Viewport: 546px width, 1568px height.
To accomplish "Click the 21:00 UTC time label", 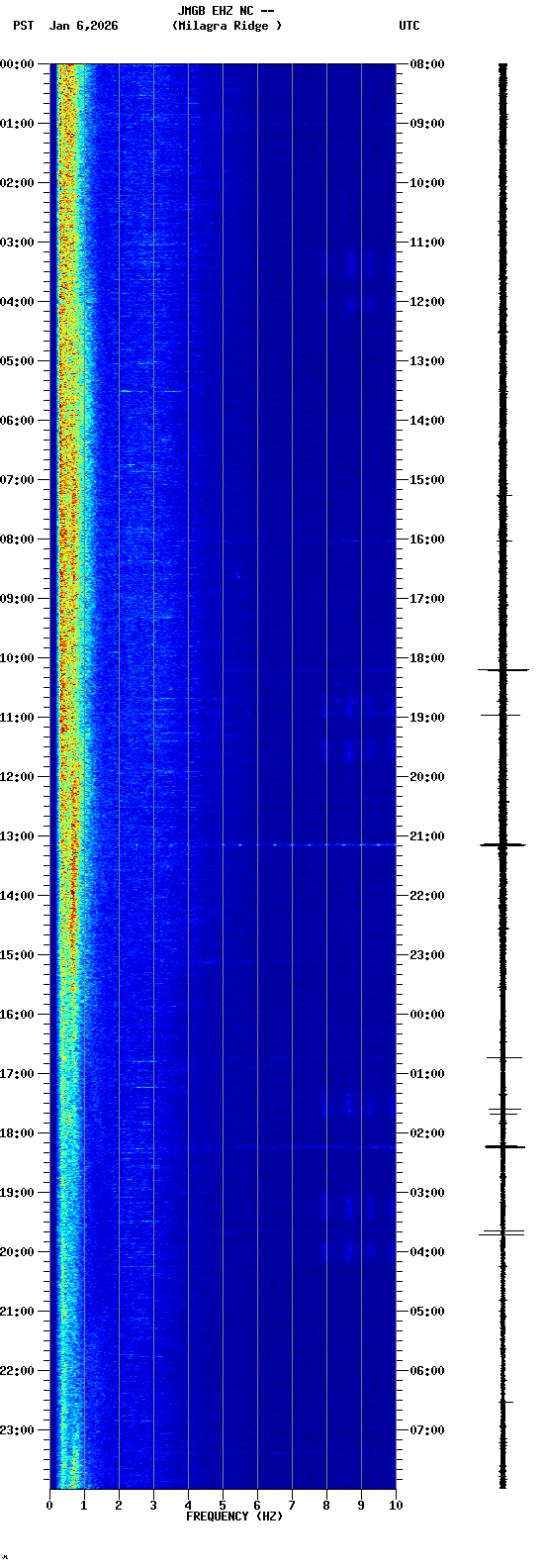I will point(427,836).
